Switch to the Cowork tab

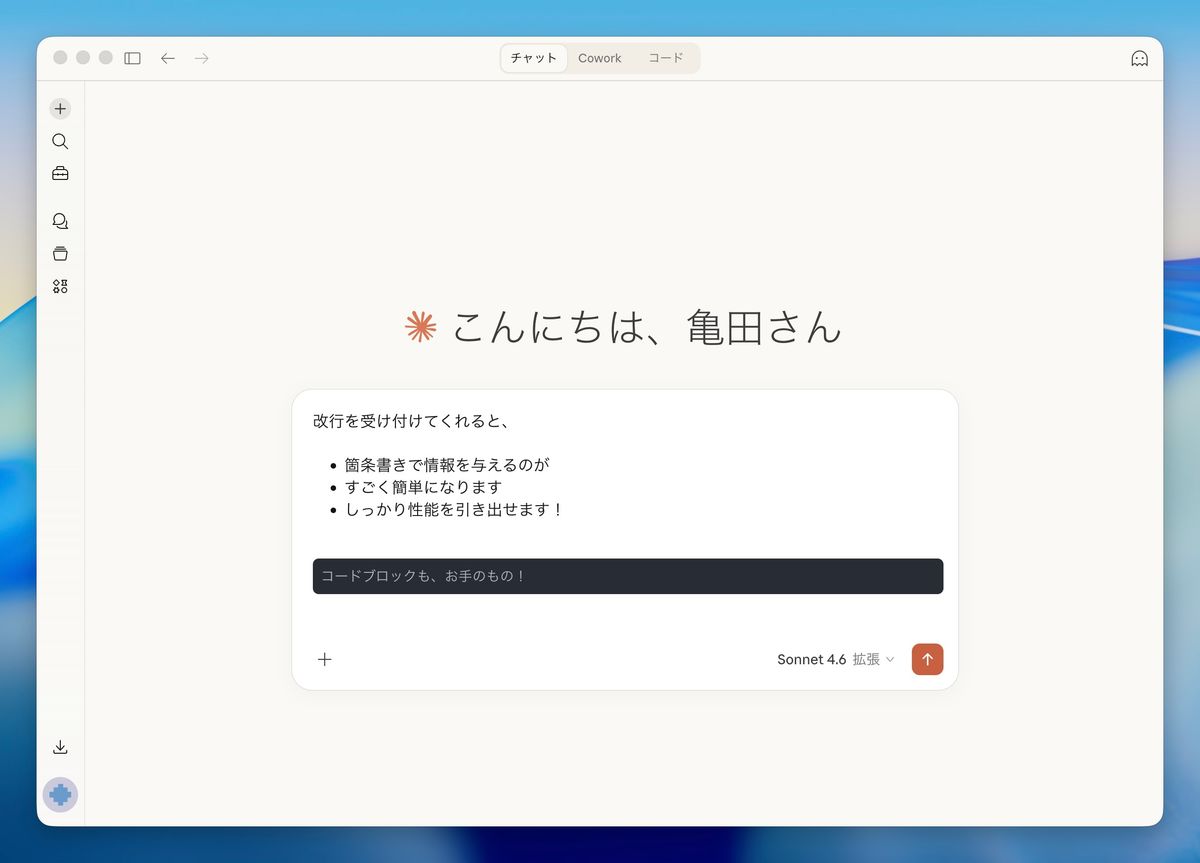coord(599,58)
